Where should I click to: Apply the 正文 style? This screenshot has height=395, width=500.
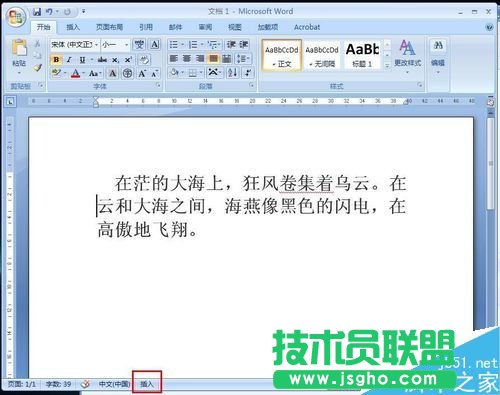click(282, 55)
